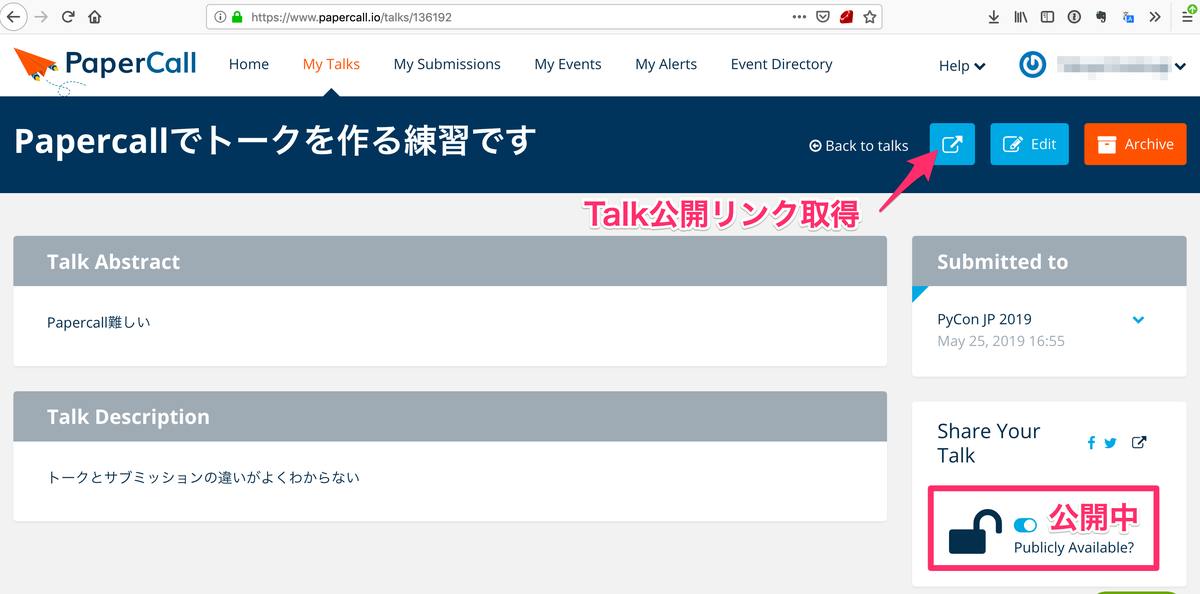Toggle the browser sidebar icon

pos(1047,17)
